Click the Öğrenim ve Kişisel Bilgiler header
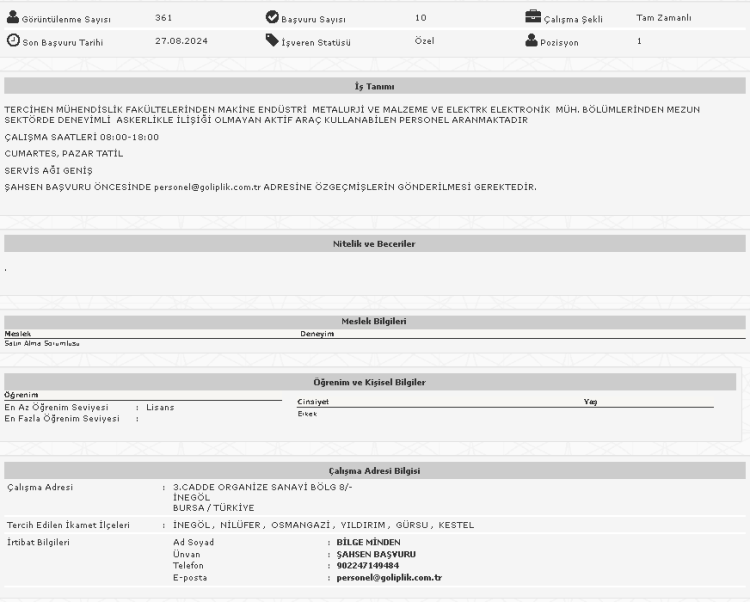The image size is (750, 602). point(370,382)
